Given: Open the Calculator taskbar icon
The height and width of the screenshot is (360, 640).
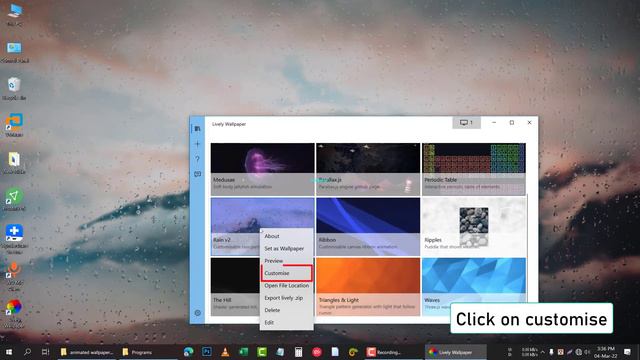Looking at the screenshot, I should (x=298, y=352).
